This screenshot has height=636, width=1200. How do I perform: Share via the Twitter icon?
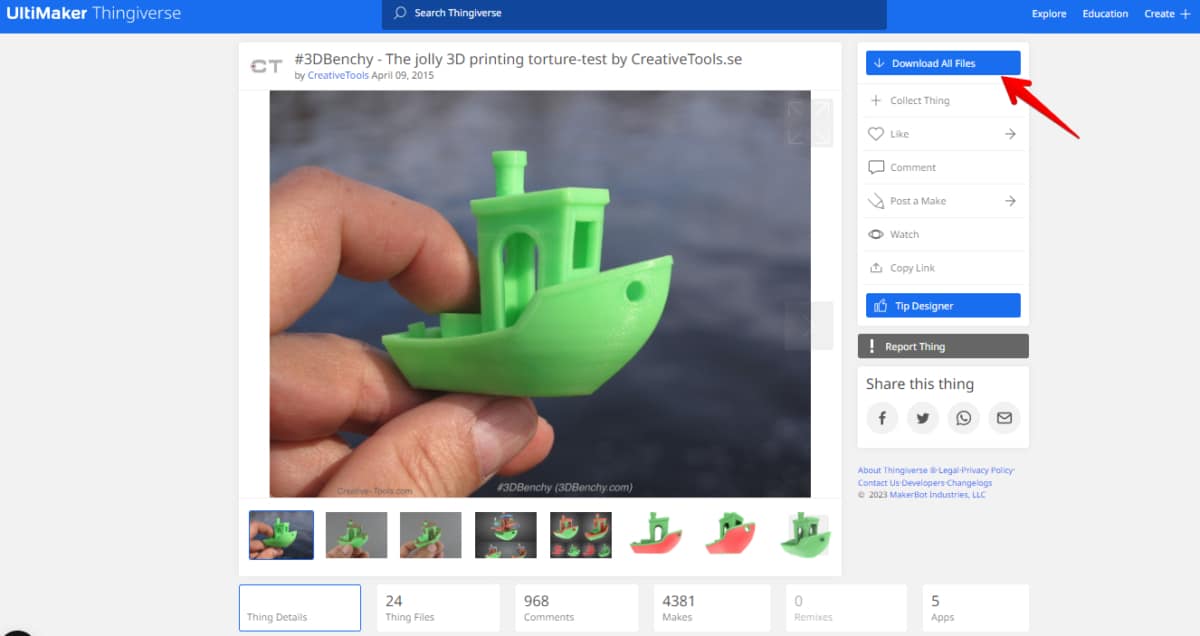922,418
